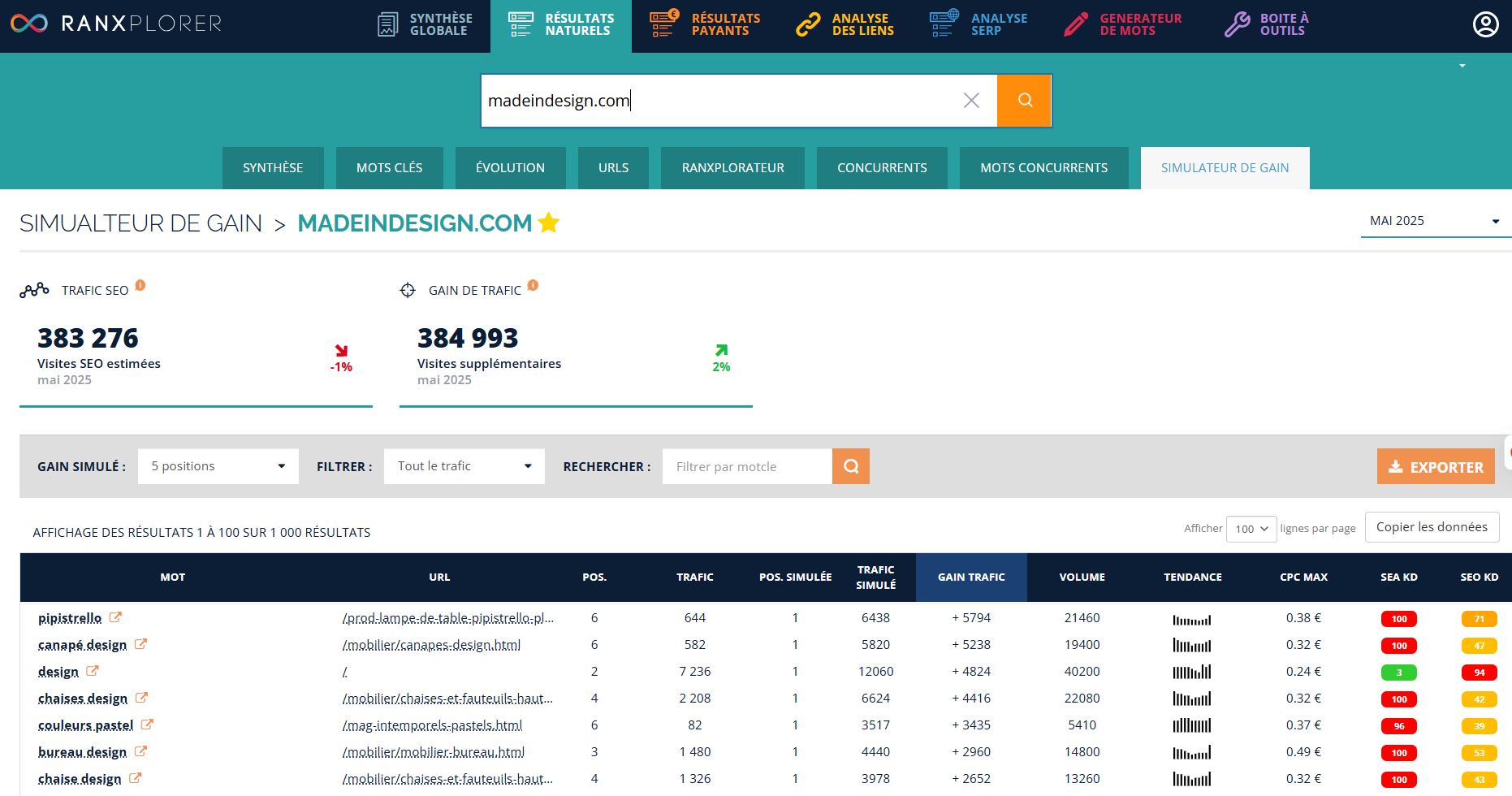Screen dimensions: 1512x796
Task: Open the canapé design keyword link
Action: point(82,645)
